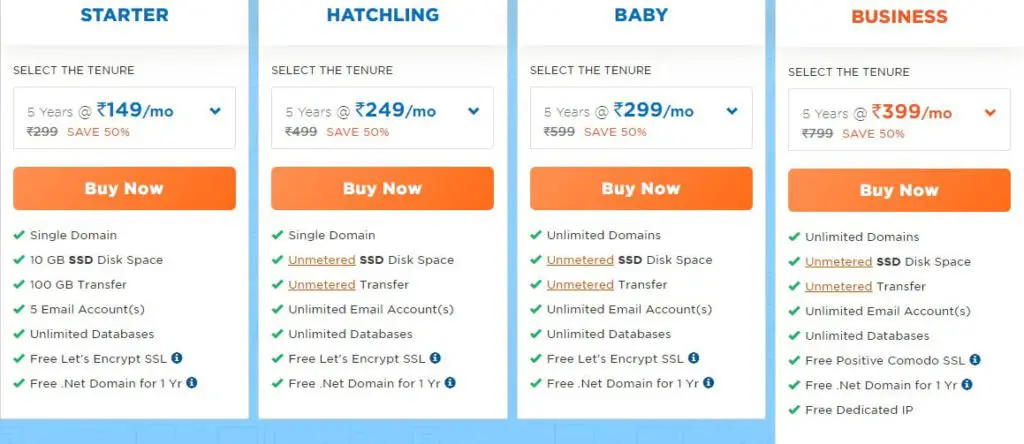1024x444 pixels.
Task: Expand the Hatchling tenure dropdown arrow
Action: pyautogui.click(x=473, y=111)
